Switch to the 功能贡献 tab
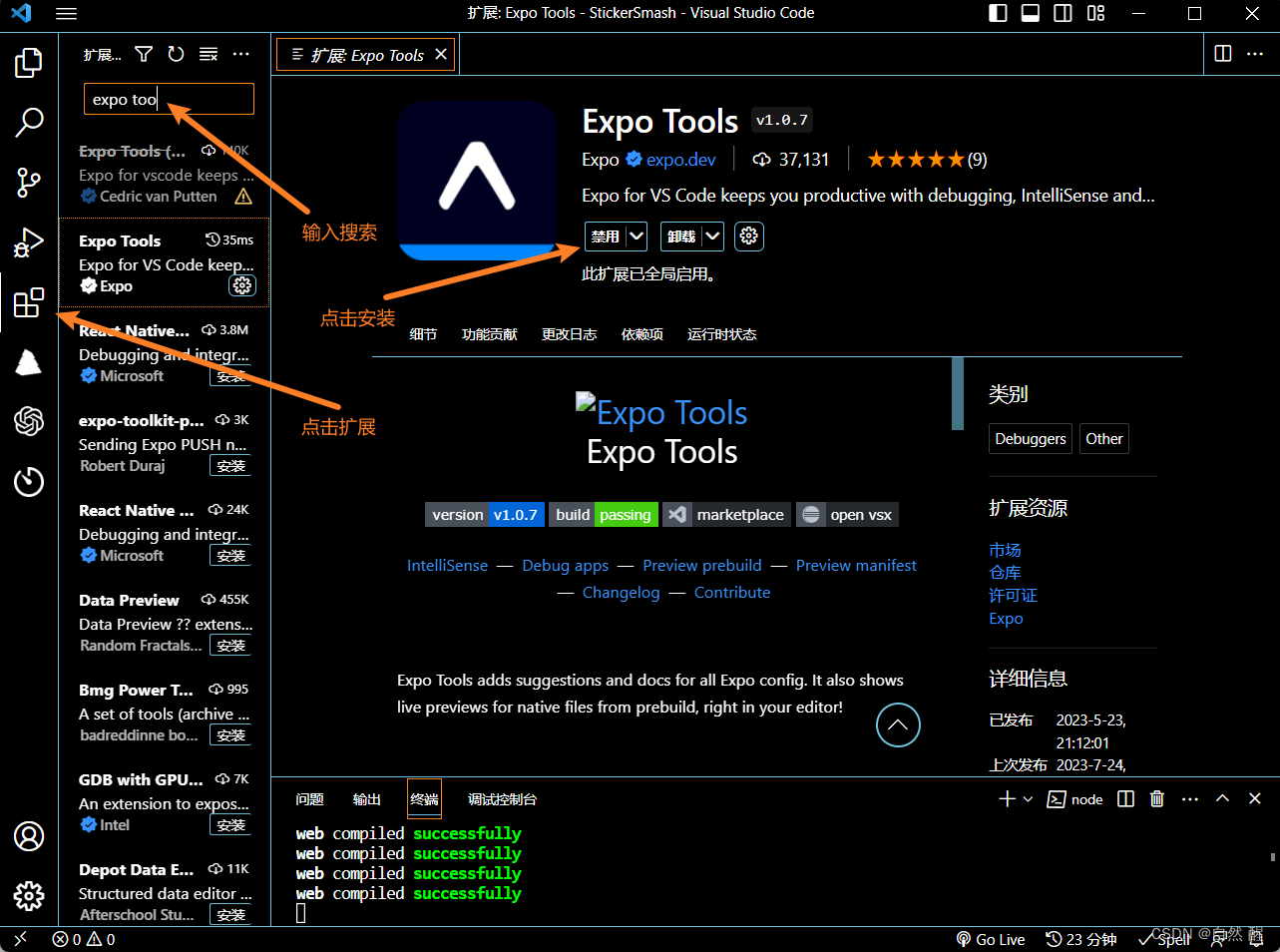 [x=489, y=334]
